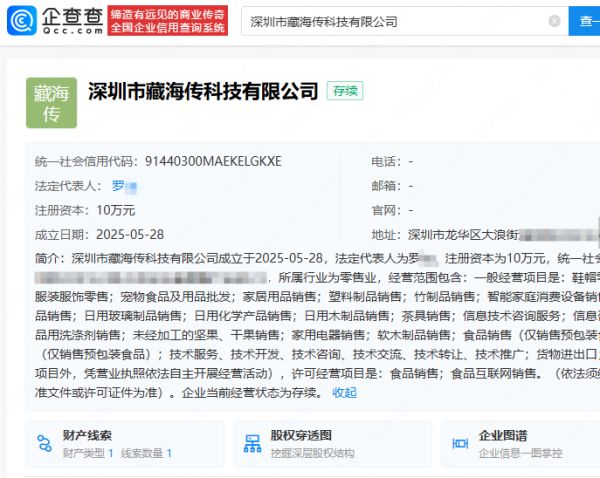Collapse the company intro via 收起
600x478 pixels.
click(344, 393)
